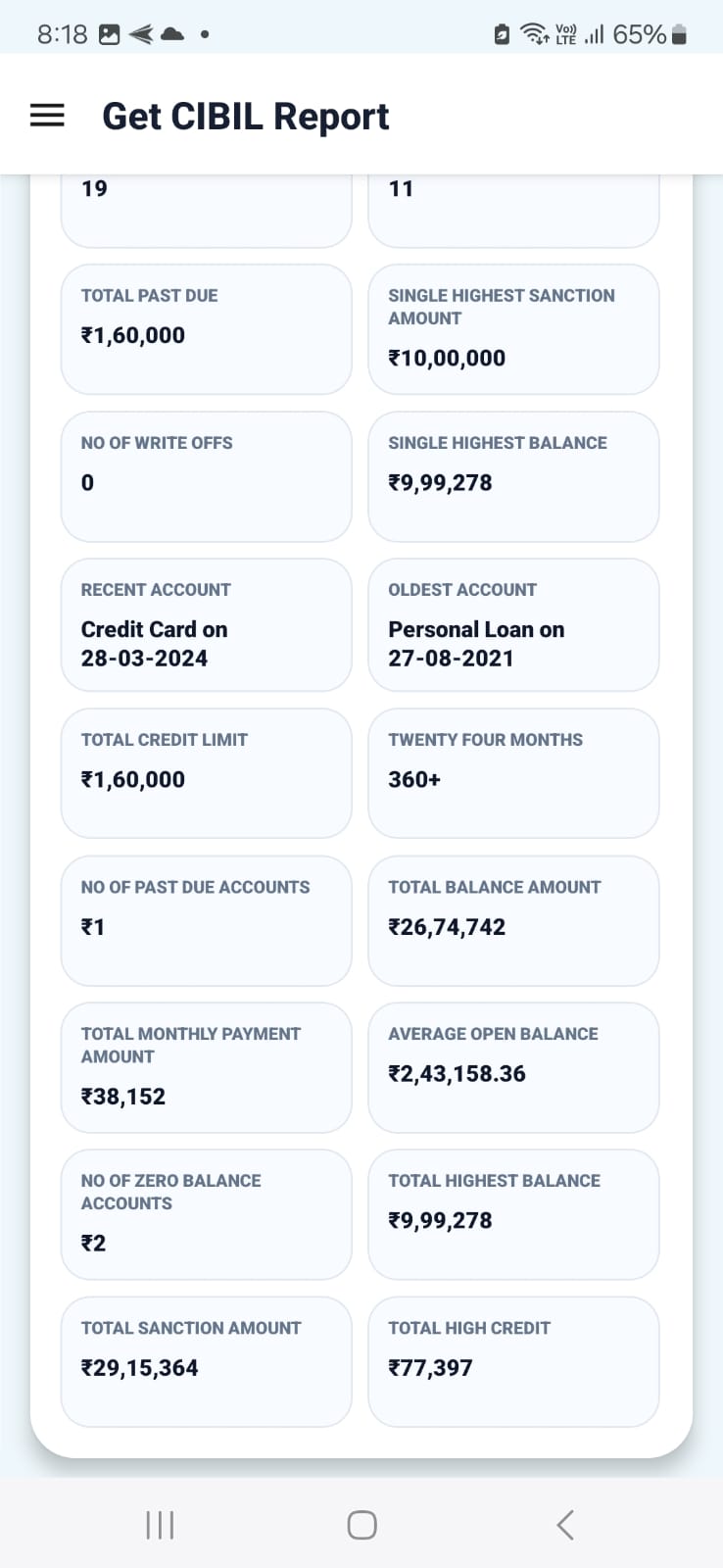Tap the Android home button icon
The height and width of the screenshot is (1568, 723).
(361, 1525)
